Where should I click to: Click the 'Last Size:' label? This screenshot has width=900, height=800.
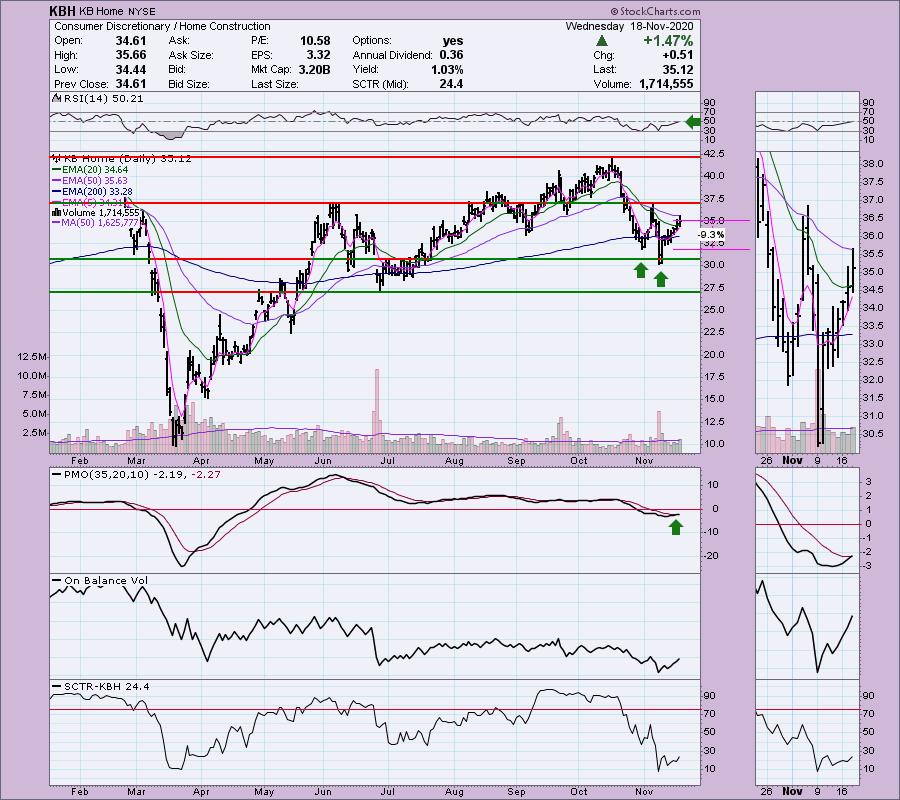tap(274, 84)
